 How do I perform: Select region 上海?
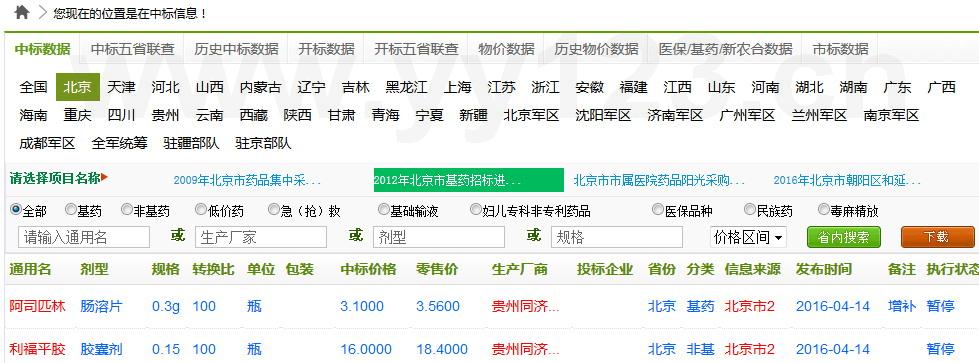coord(458,87)
